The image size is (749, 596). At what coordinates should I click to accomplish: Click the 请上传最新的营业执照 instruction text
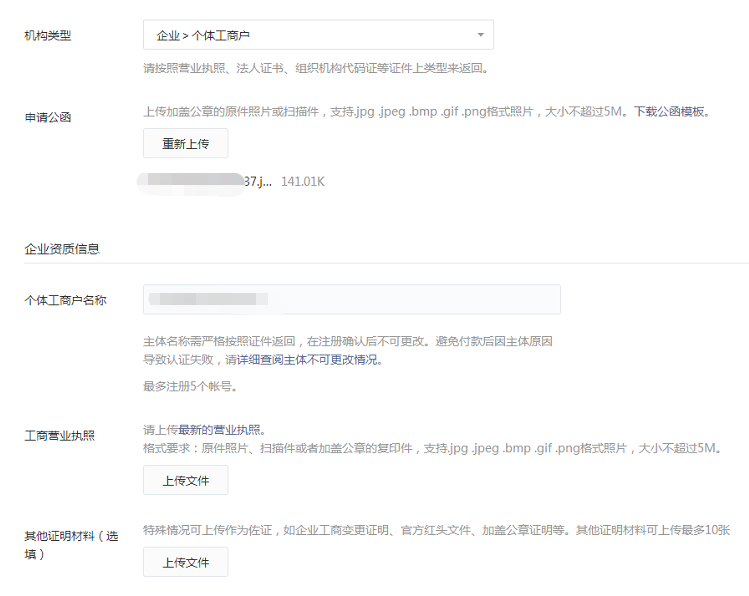point(204,430)
